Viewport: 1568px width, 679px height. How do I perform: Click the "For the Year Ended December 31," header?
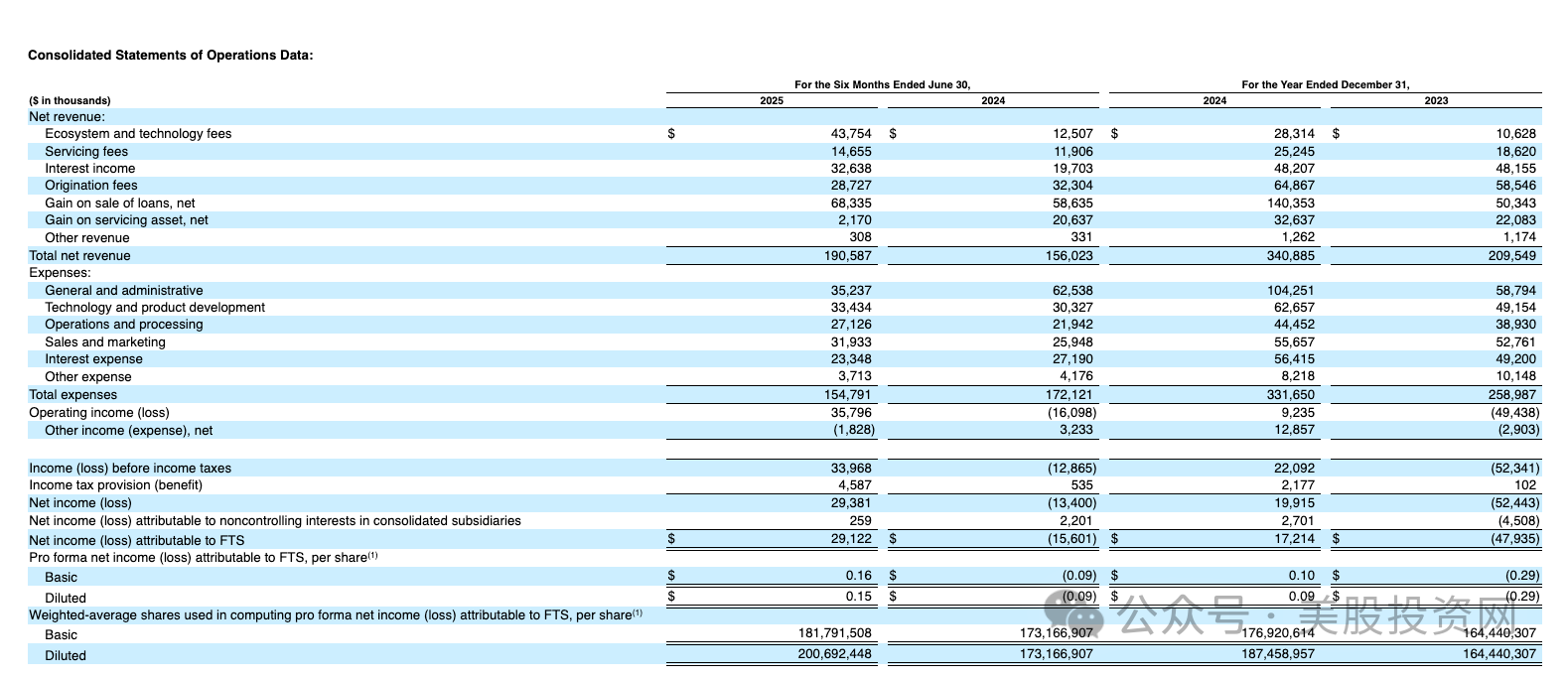[1325, 84]
